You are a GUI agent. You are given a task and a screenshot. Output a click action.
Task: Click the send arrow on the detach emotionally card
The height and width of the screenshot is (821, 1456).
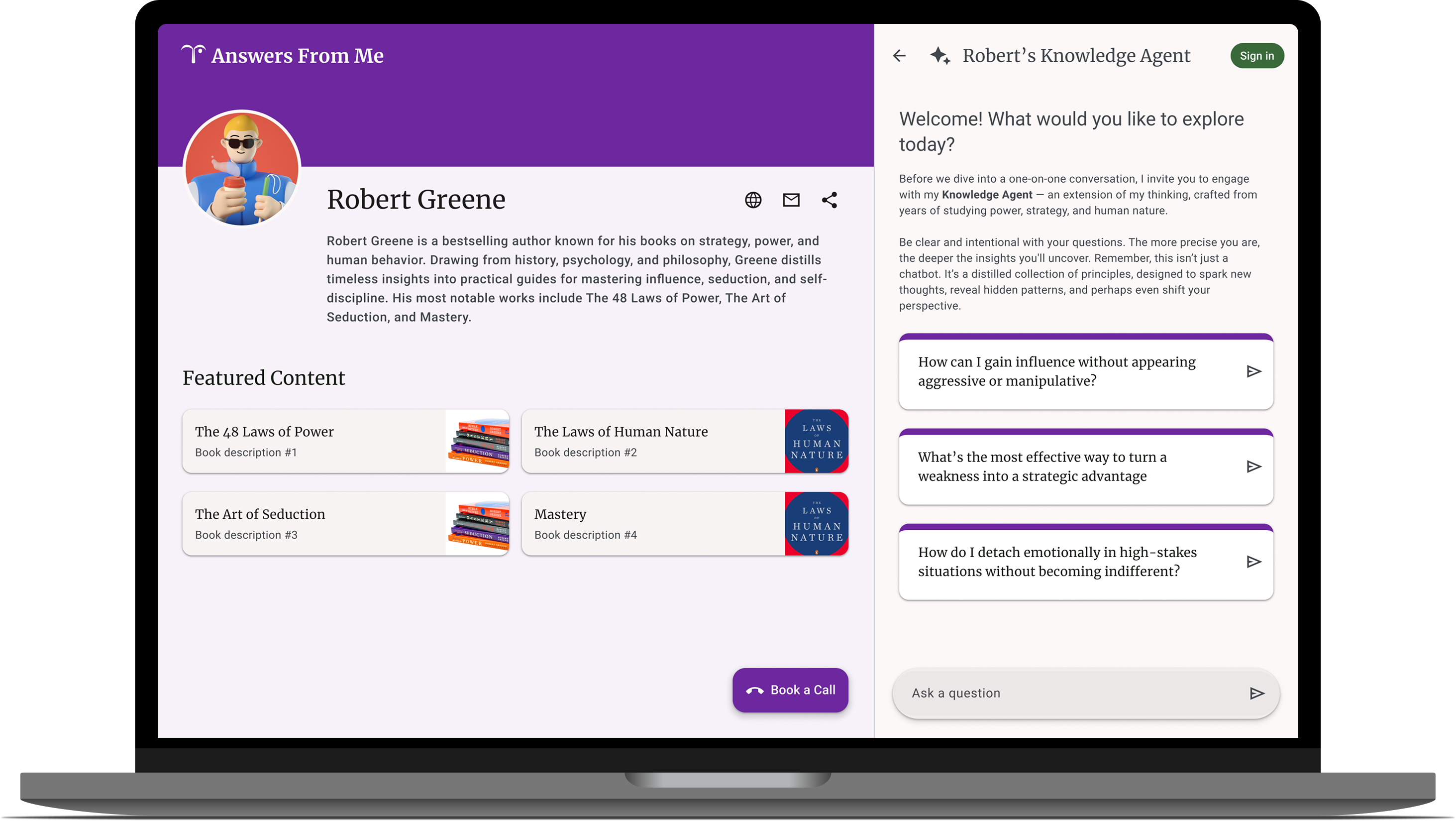tap(1253, 562)
